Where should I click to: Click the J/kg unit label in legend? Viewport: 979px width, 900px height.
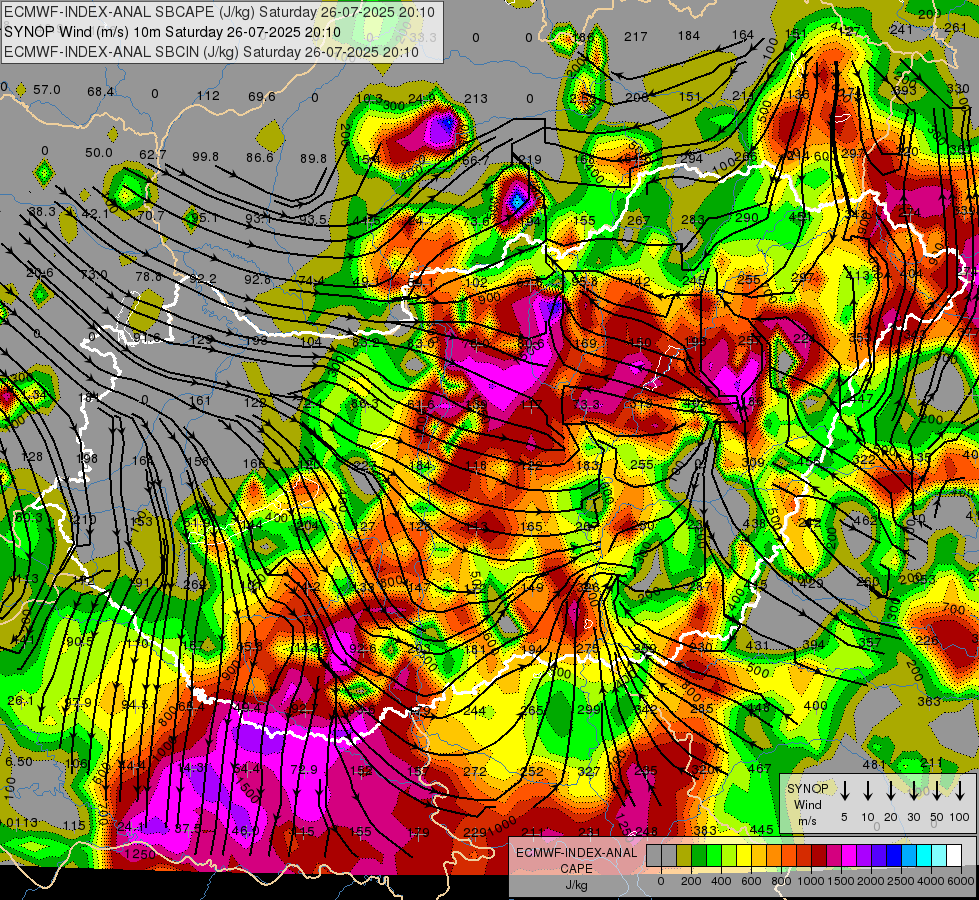[576, 885]
